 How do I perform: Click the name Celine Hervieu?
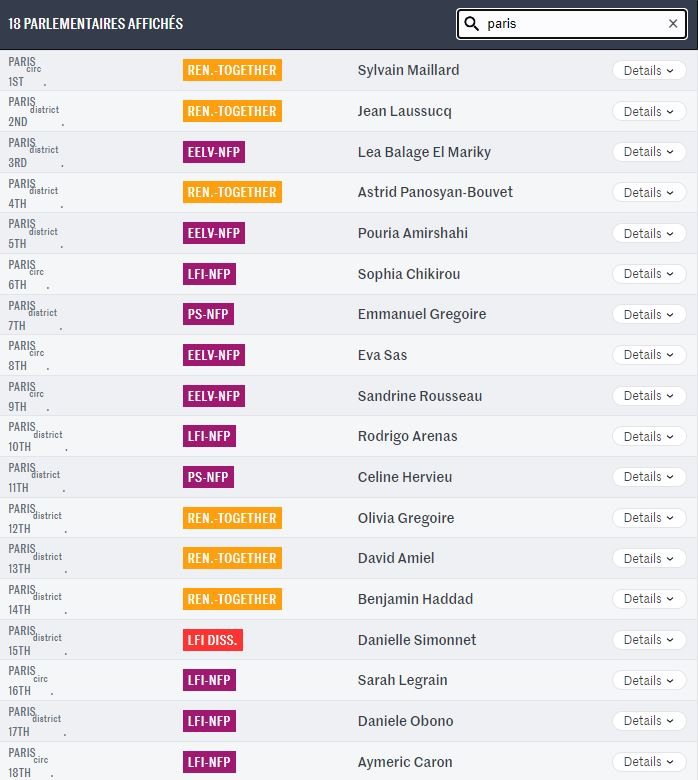(404, 477)
